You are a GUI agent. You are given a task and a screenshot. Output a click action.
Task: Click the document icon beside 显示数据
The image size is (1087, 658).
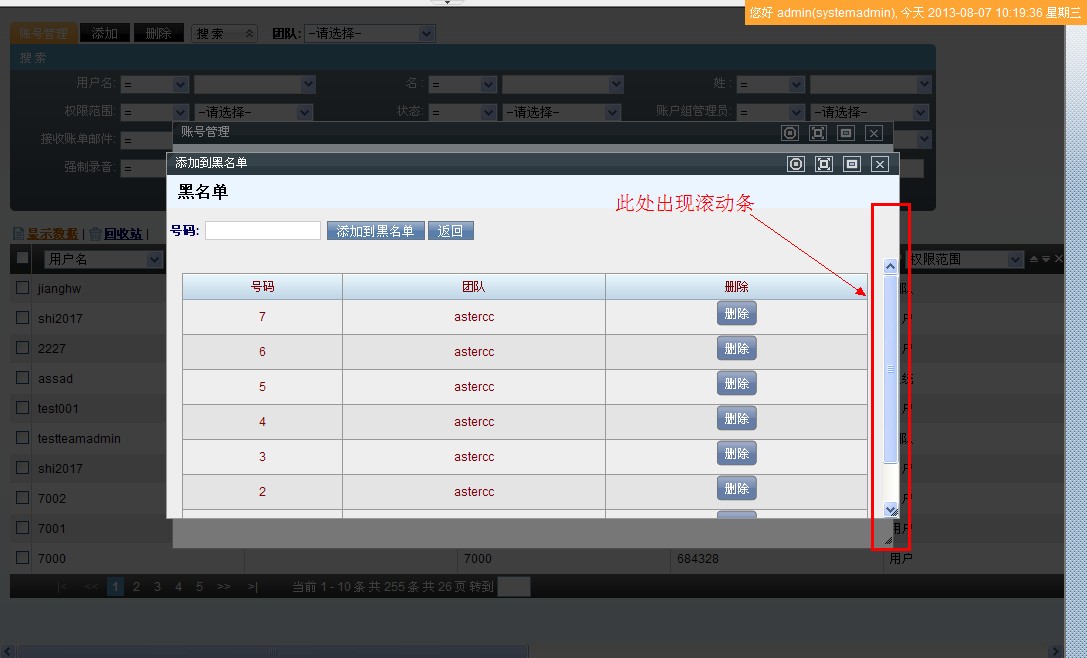click(x=18, y=234)
